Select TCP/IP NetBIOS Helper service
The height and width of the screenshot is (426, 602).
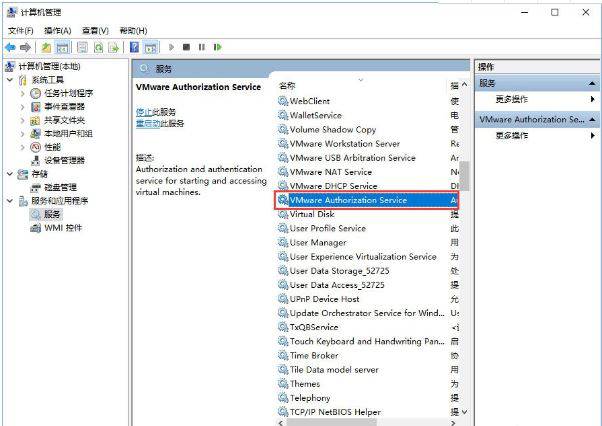pyautogui.click(x=367, y=412)
